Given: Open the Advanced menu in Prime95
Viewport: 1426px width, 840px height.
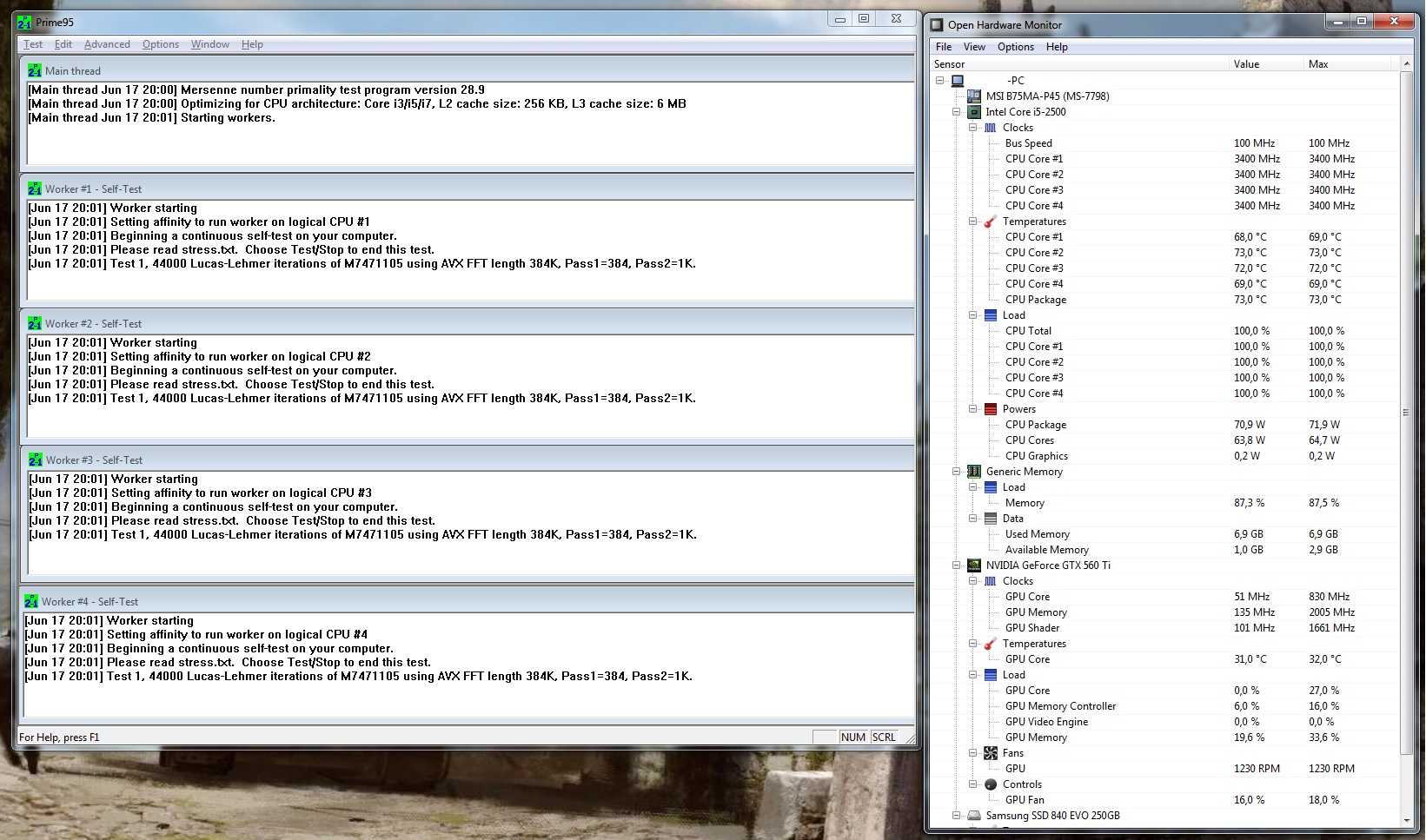Looking at the screenshot, I should [107, 44].
